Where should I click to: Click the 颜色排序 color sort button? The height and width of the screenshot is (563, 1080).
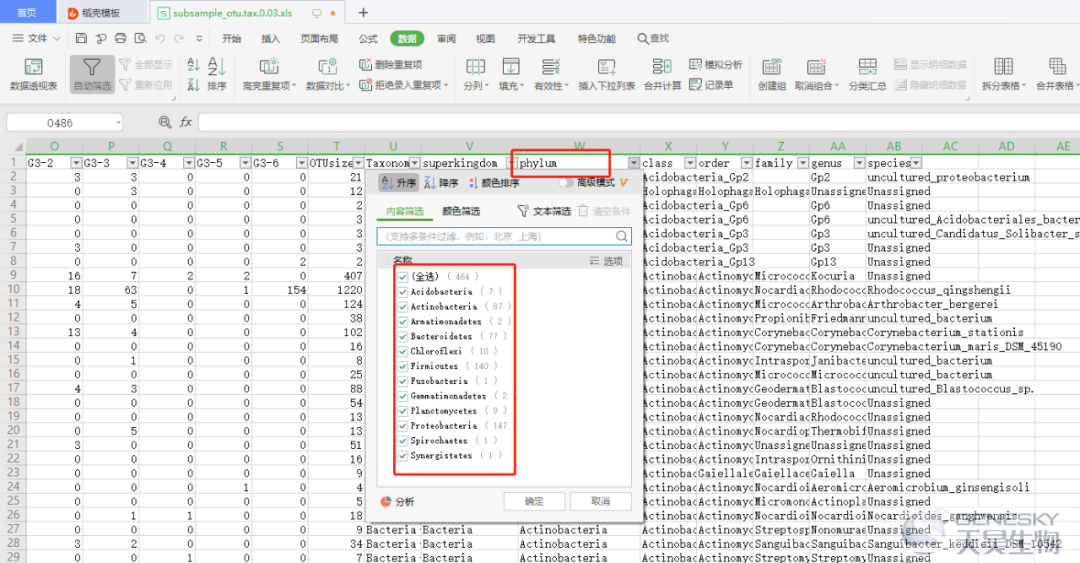(494, 183)
